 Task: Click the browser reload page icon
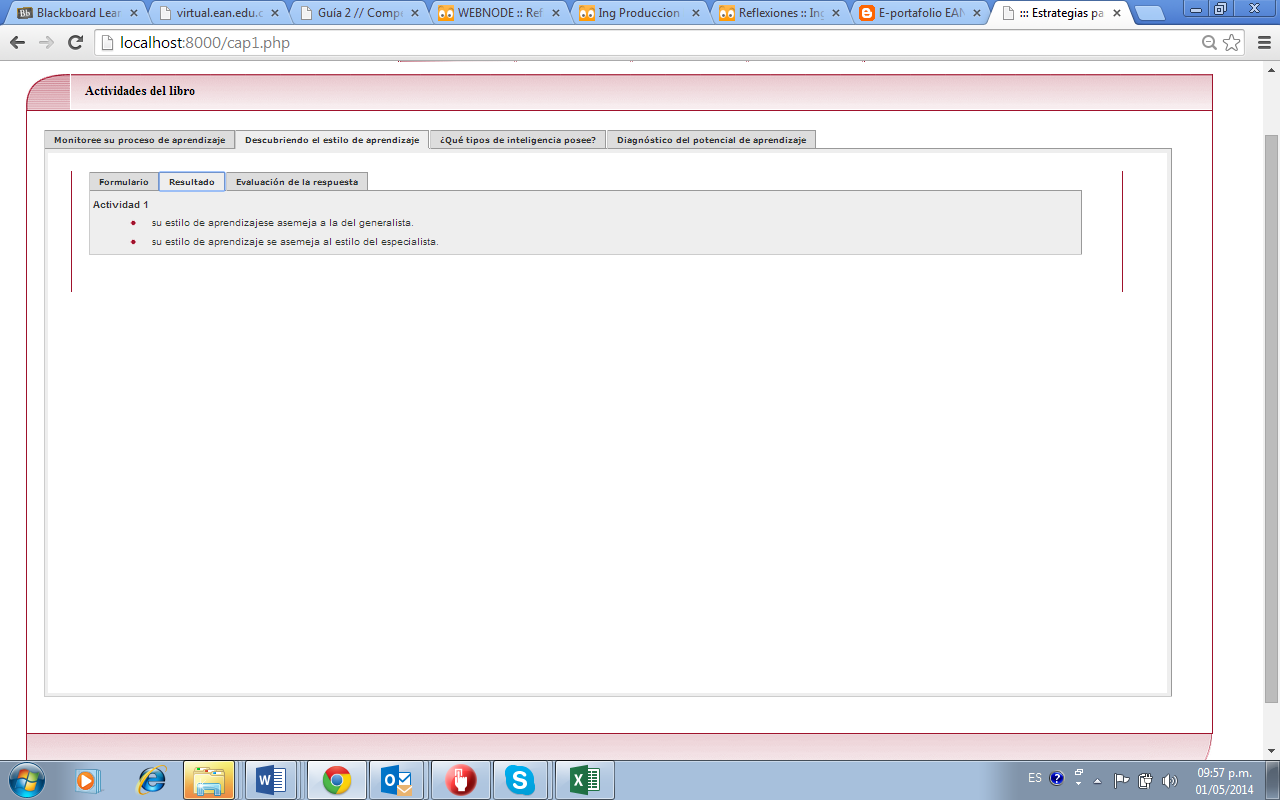click(x=75, y=43)
